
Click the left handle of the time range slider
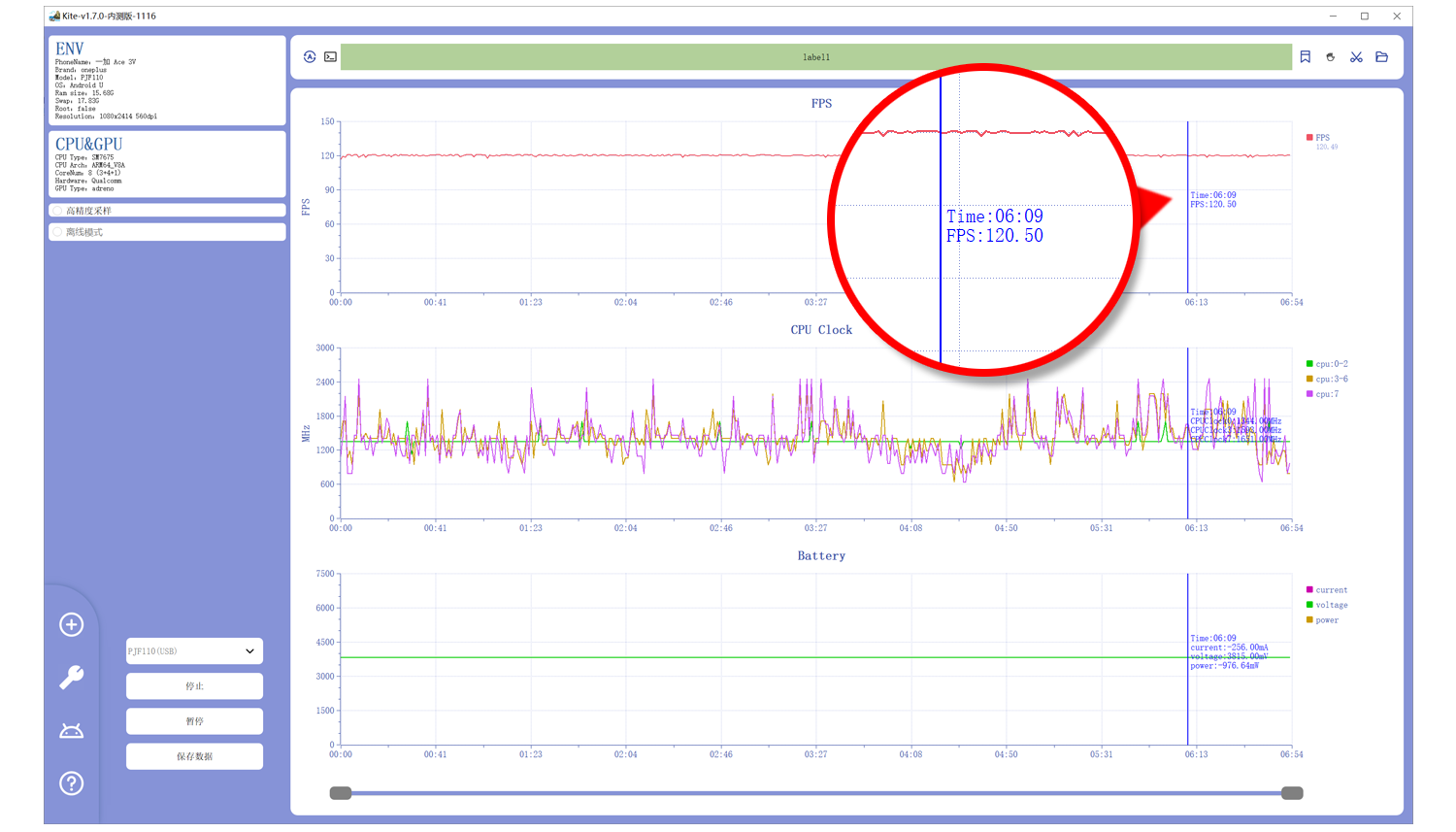click(x=341, y=793)
